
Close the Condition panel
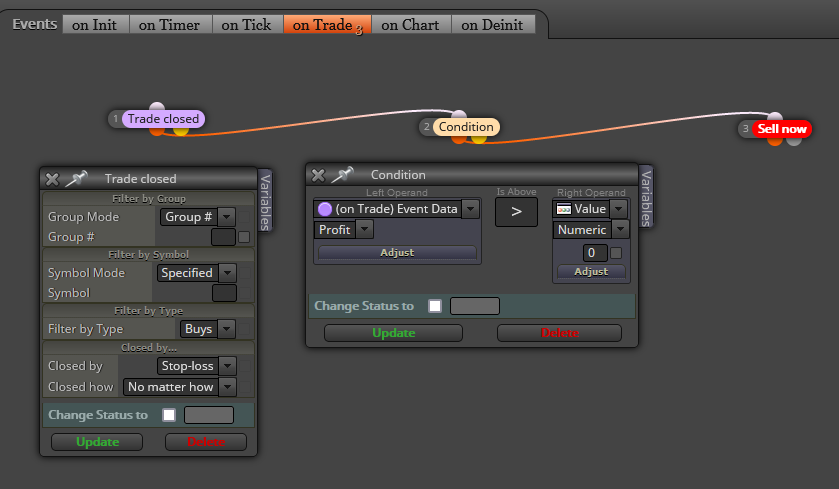[x=318, y=175]
